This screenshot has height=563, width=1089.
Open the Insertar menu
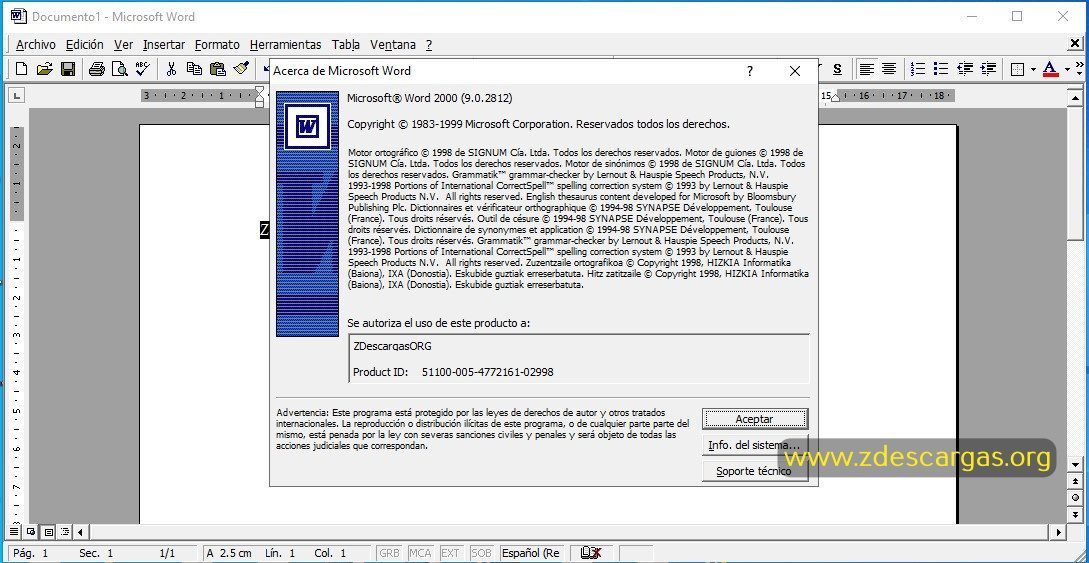point(164,44)
